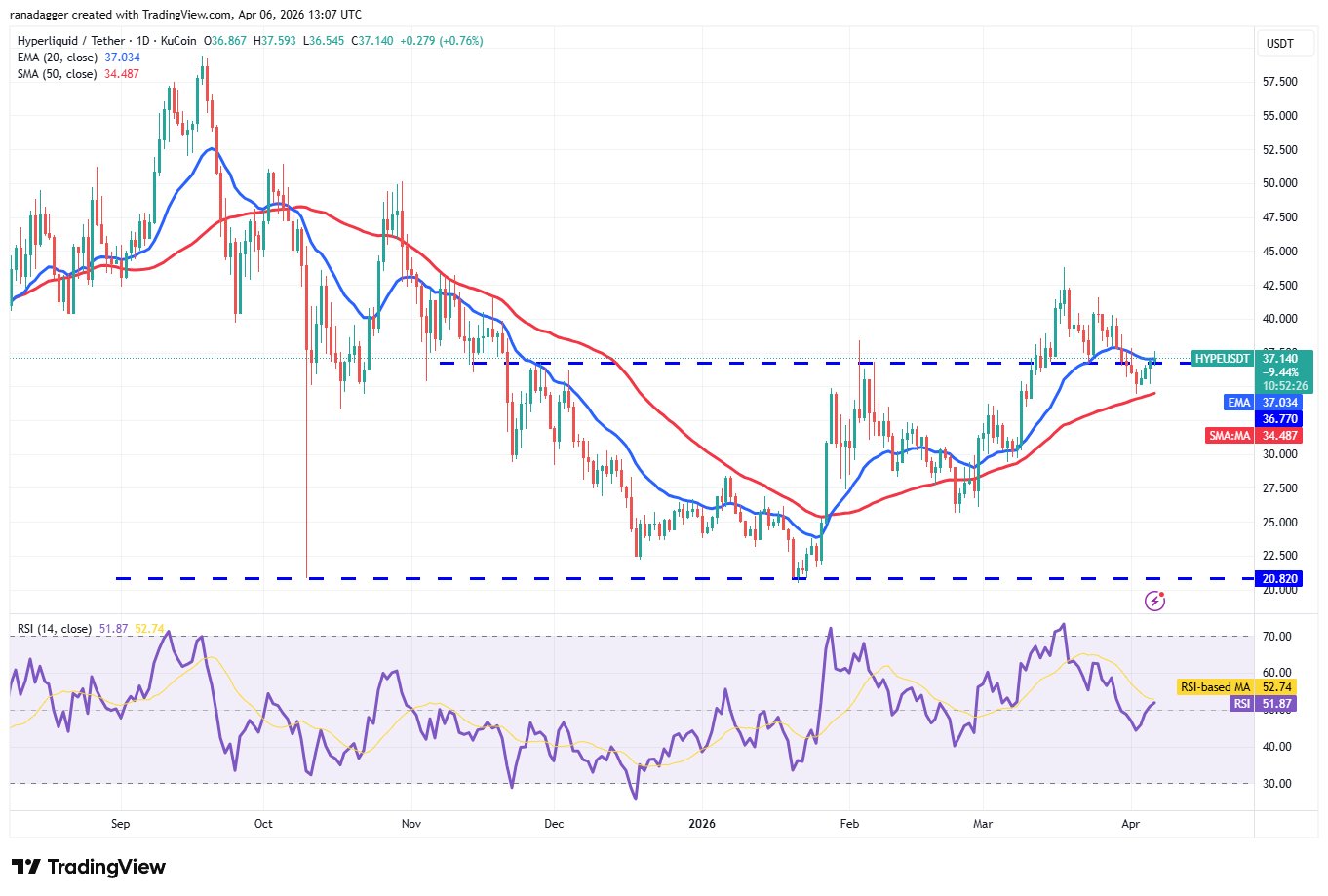The height and width of the screenshot is (896, 1328).
Task: Click the 36.770 horizontal line price tag
Action: (x=1279, y=419)
